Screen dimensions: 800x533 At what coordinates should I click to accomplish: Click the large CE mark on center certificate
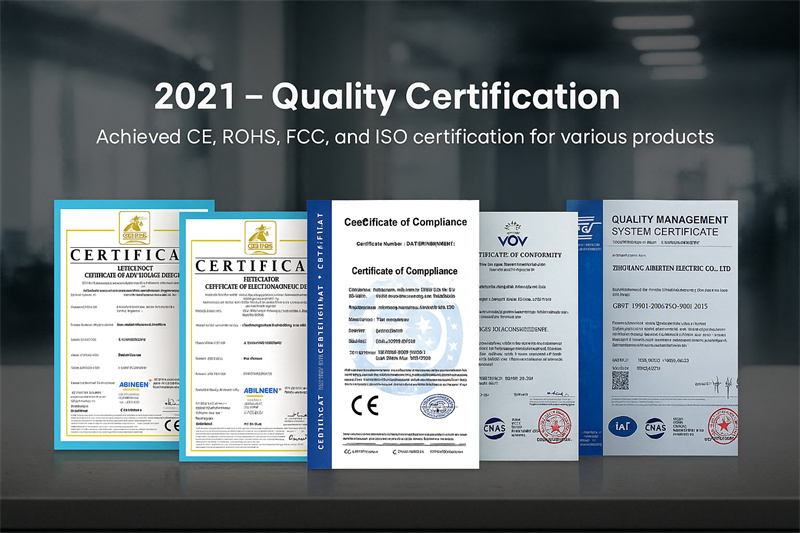(x=365, y=405)
